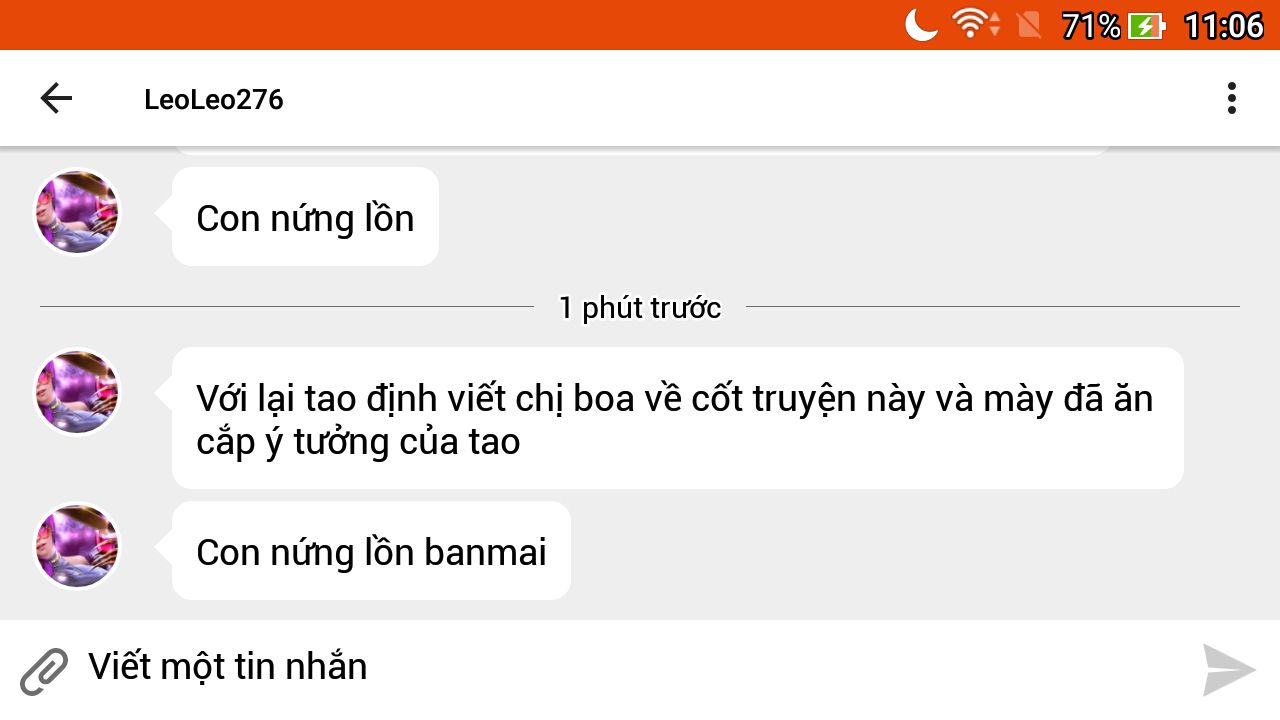Image resolution: width=1280 pixels, height=720 pixels.
Task: Open avatar beside message ending in 'banmai'
Action: pos(77,546)
